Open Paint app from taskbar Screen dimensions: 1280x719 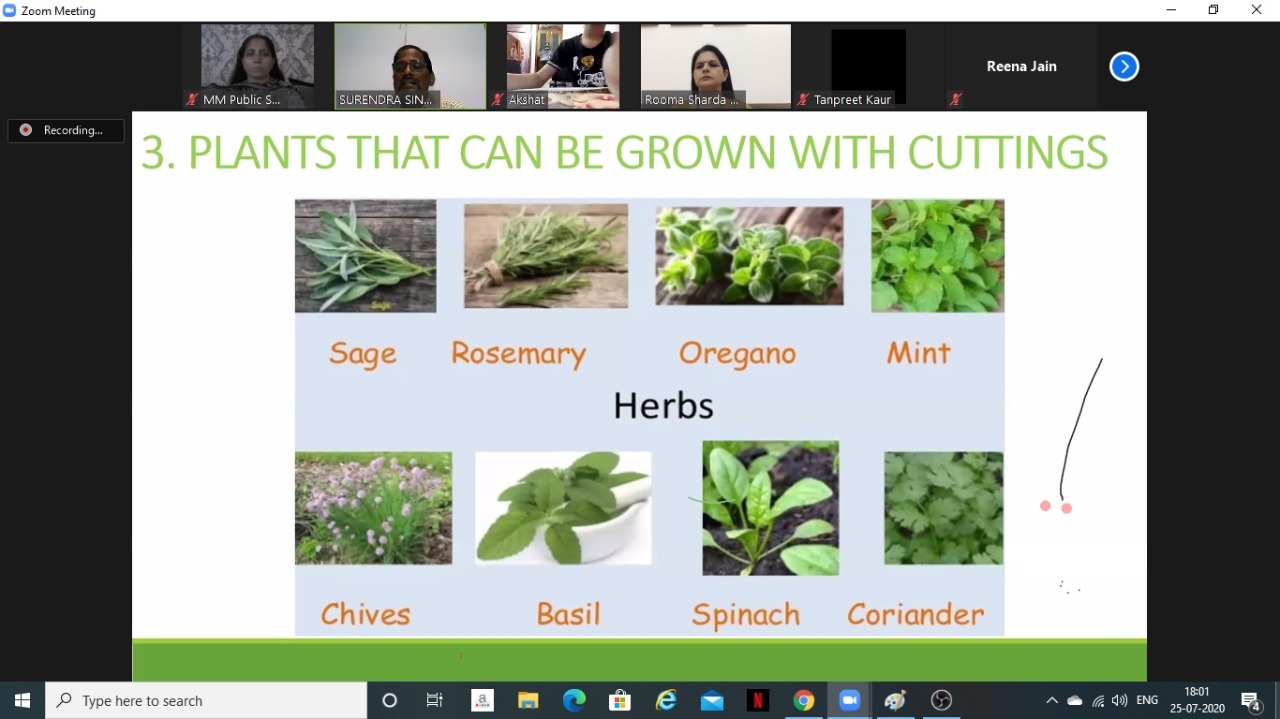tap(895, 701)
